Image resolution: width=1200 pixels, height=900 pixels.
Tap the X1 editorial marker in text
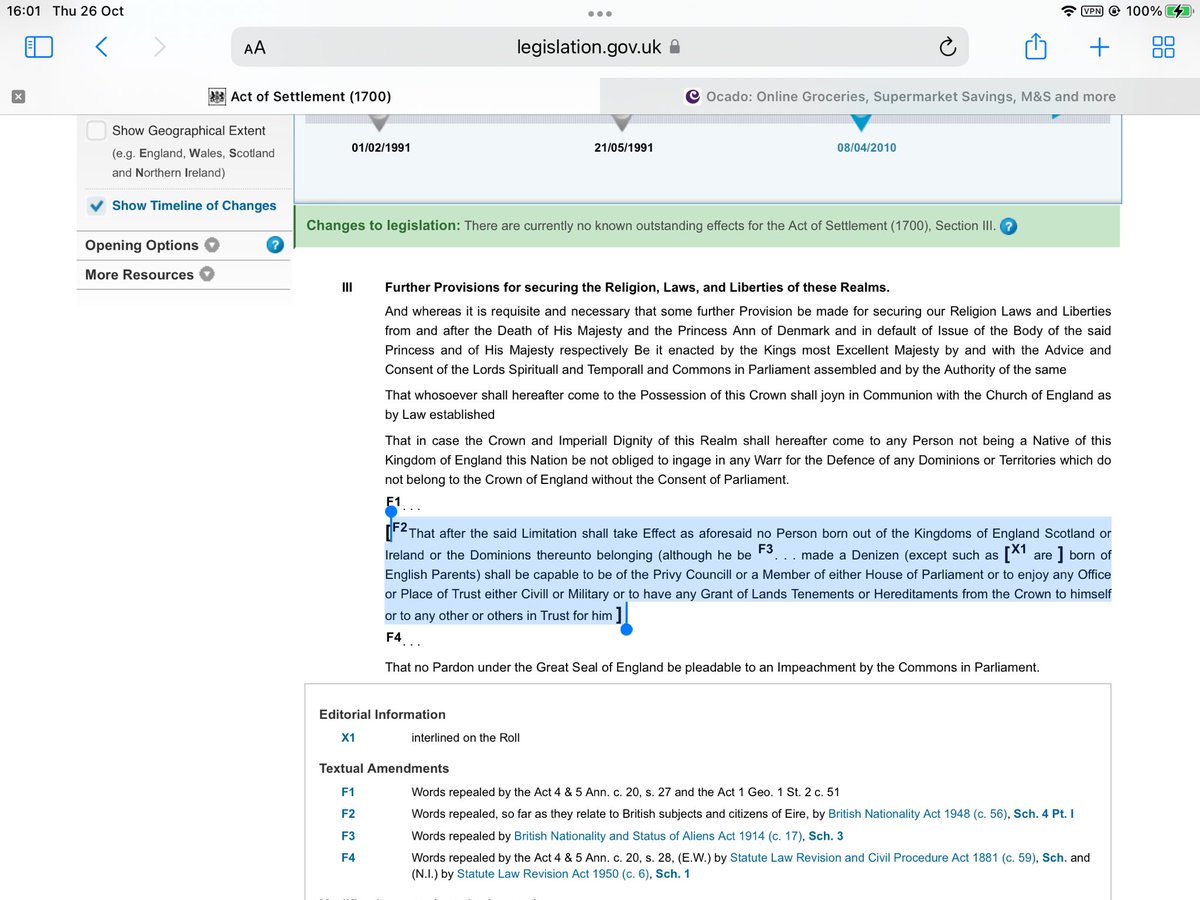(1018, 551)
